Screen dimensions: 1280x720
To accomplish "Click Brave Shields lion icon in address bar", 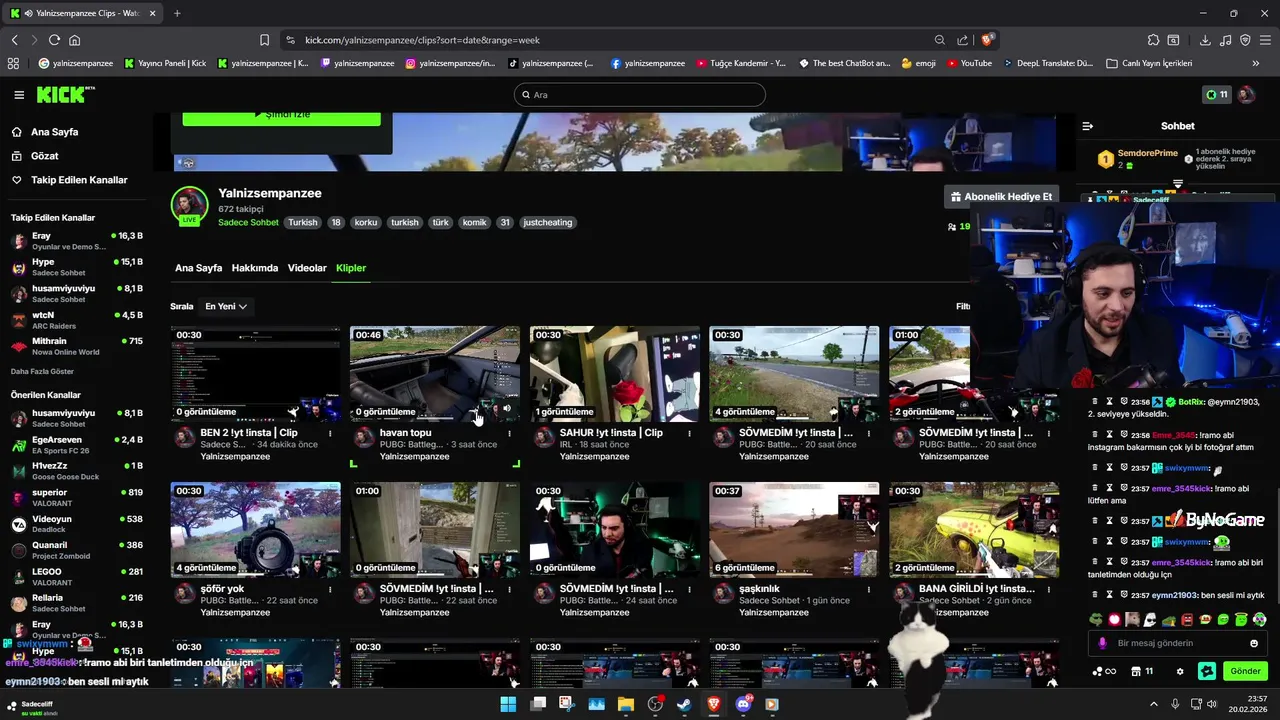I will 987,40.
